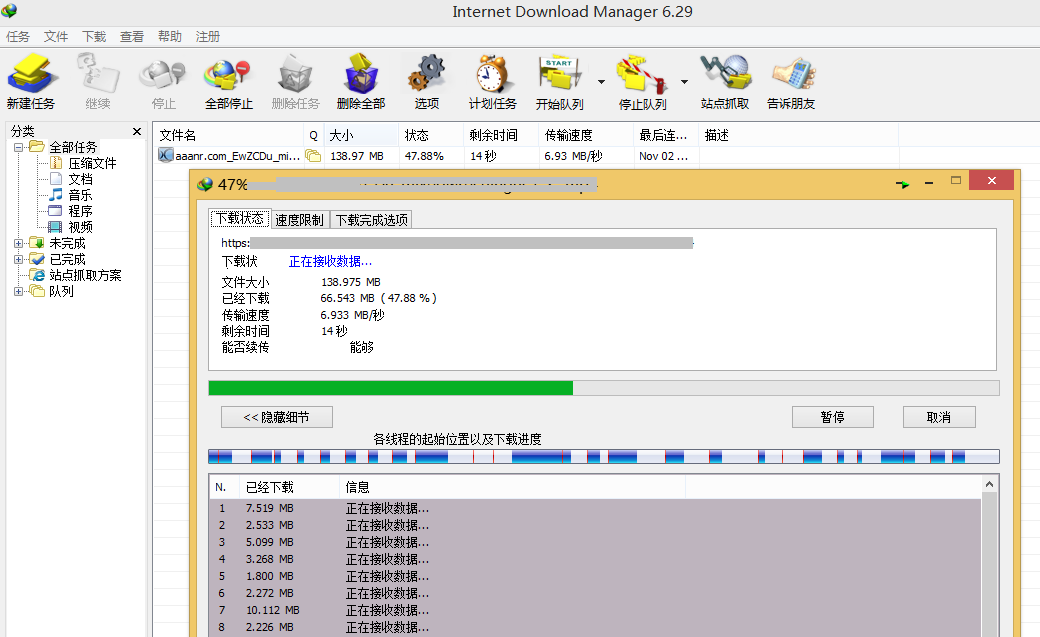1040x637 pixels.
Task: Select 站点抓取方案 in tree
Action: (86, 275)
